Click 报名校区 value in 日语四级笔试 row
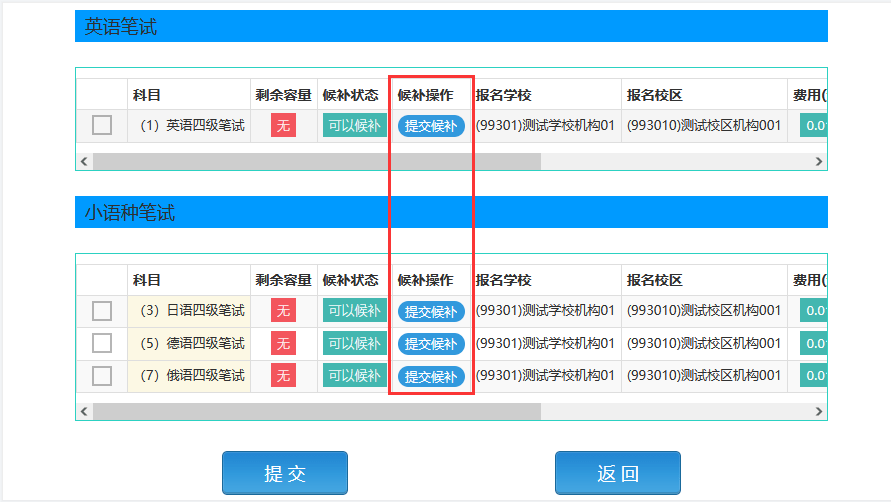This screenshot has width=891, height=502. point(704,310)
